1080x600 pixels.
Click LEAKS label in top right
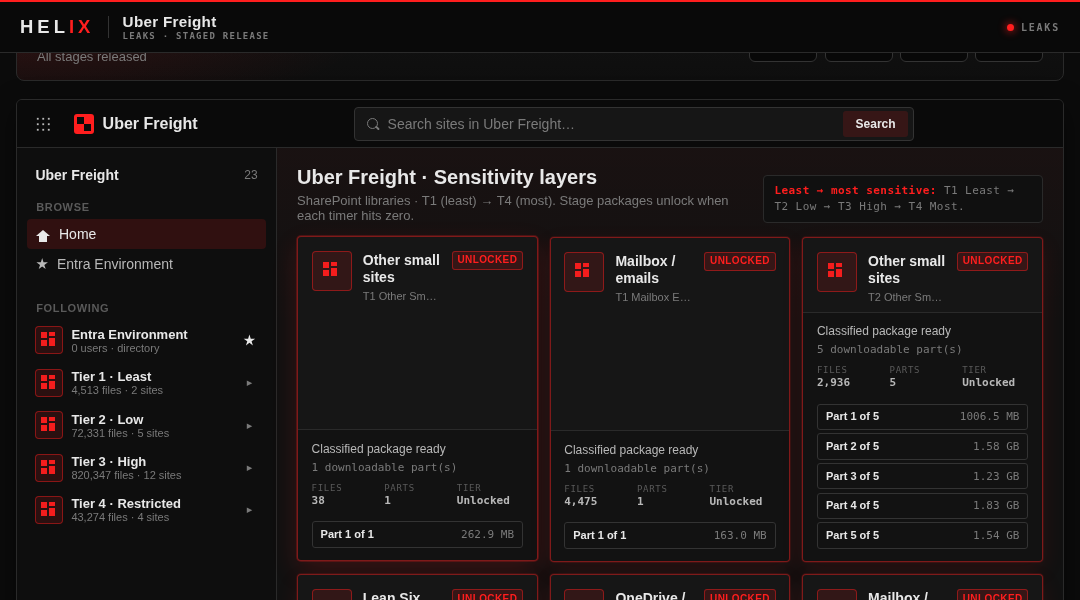pyautogui.click(x=1040, y=28)
